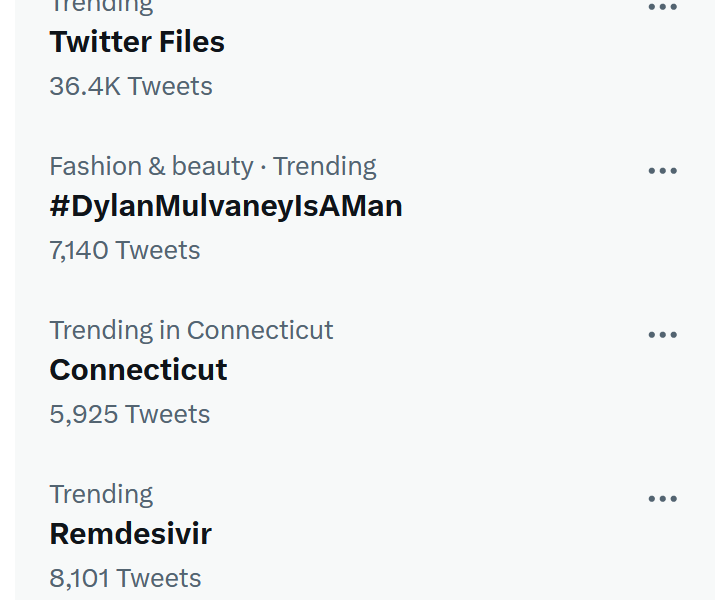728x600 pixels.
Task: Click the 7,140 Tweets count
Action: click(124, 250)
